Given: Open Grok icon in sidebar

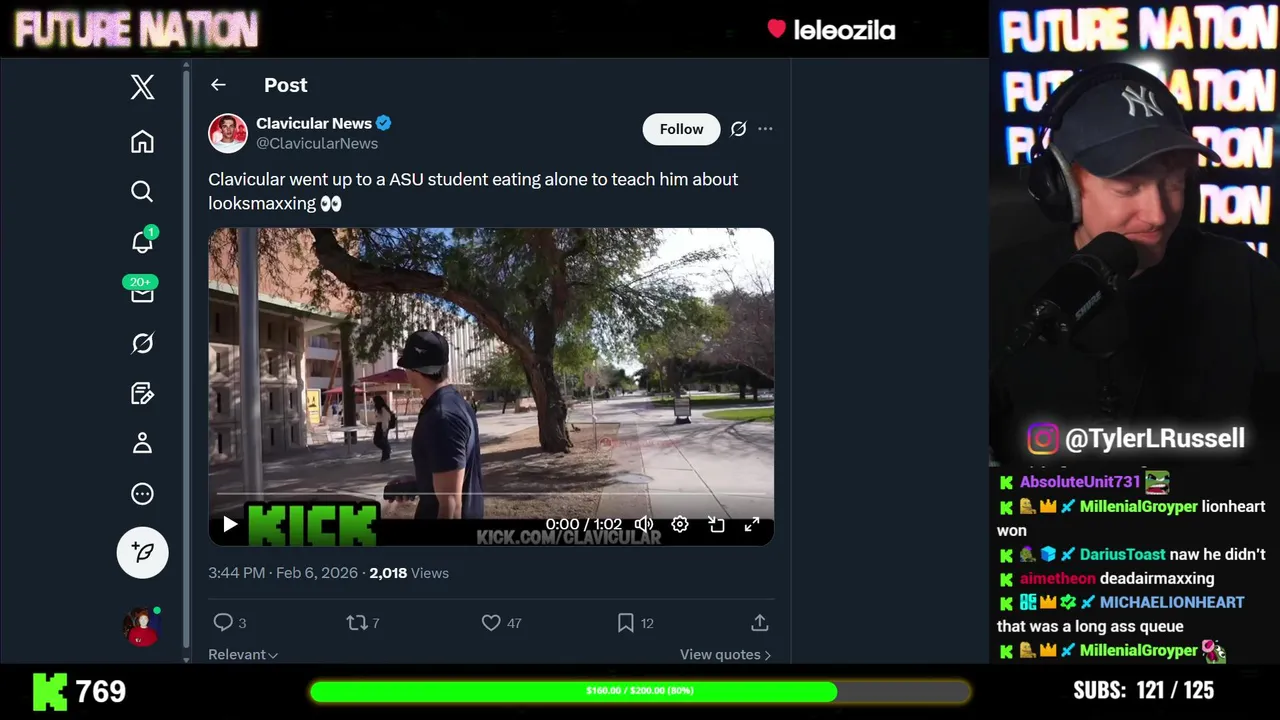Looking at the screenshot, I should [x=142, y=343].
